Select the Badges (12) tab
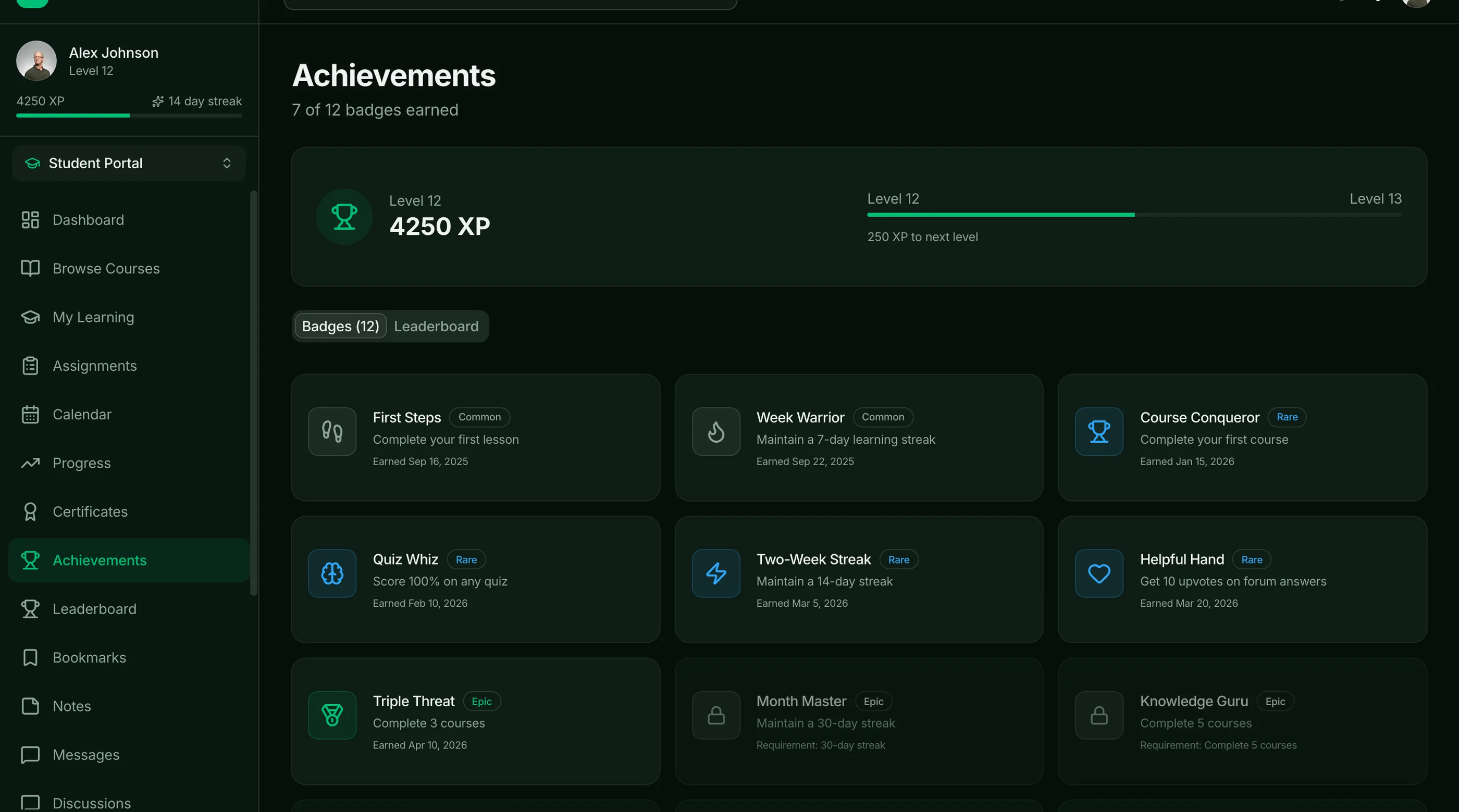1459x812 pixels. click(340, 326)
